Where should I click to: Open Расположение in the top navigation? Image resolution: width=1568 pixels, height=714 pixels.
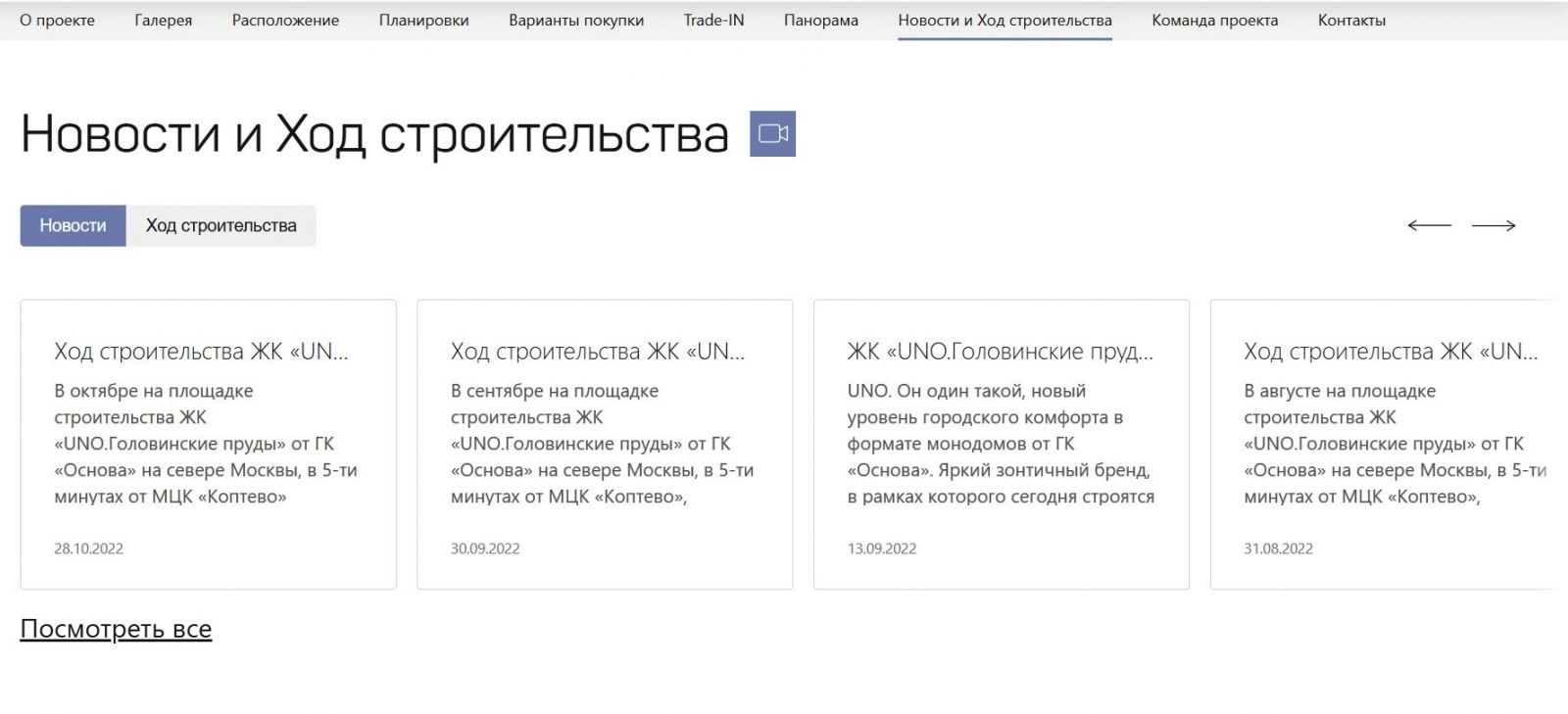(285, 20)
